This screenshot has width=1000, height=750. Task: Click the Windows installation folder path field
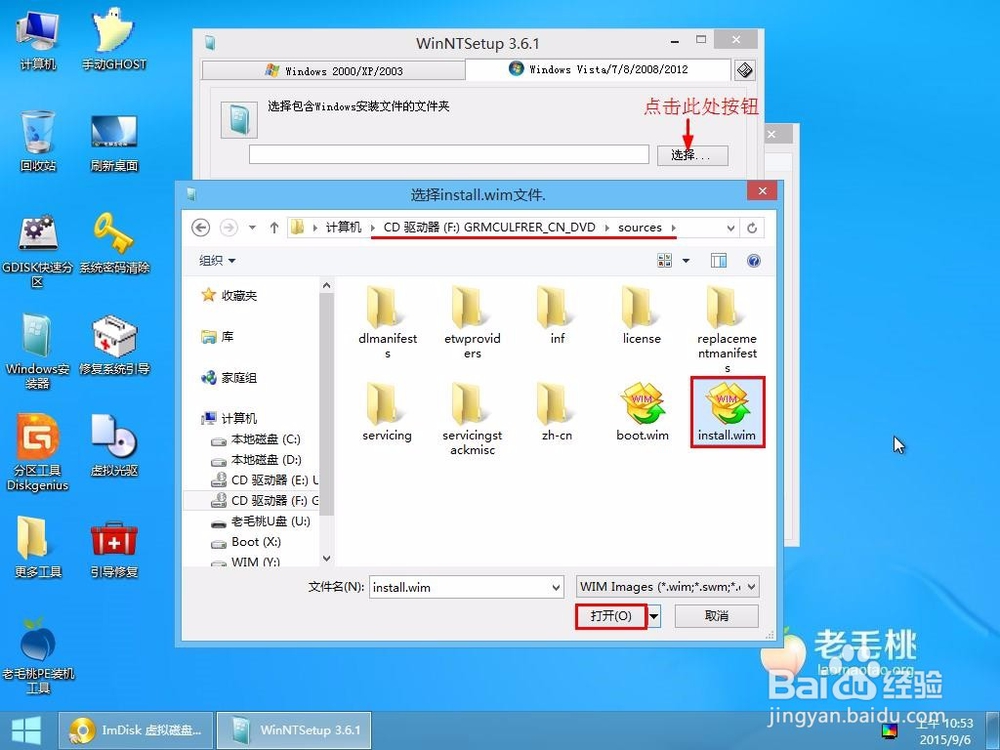(x=448, y=154)
